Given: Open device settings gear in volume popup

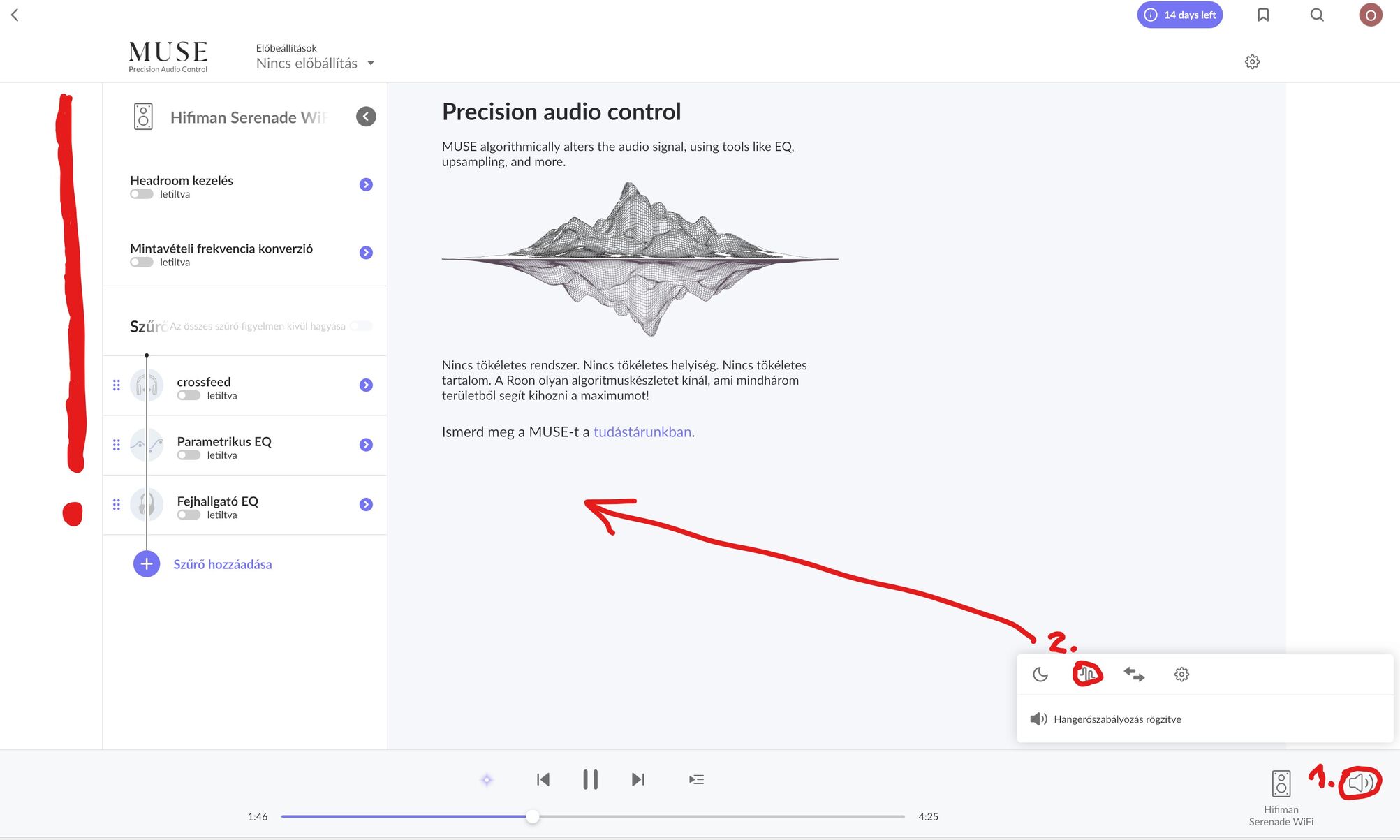Looking at the screenshot, I should coord(1181,675).
